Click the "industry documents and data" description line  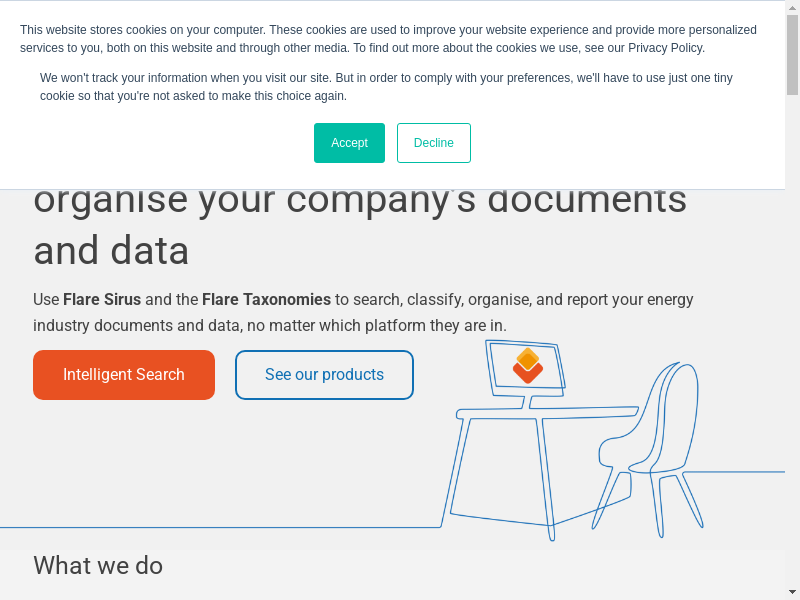pos(270,325)
